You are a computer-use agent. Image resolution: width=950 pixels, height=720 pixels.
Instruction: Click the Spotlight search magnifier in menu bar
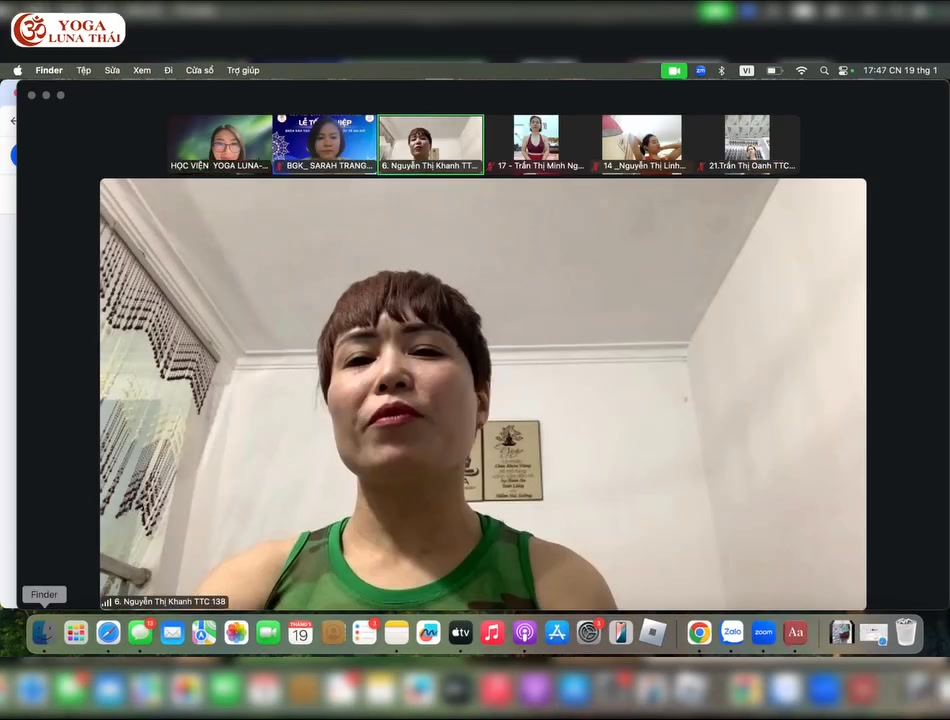(x=824, y=71)
